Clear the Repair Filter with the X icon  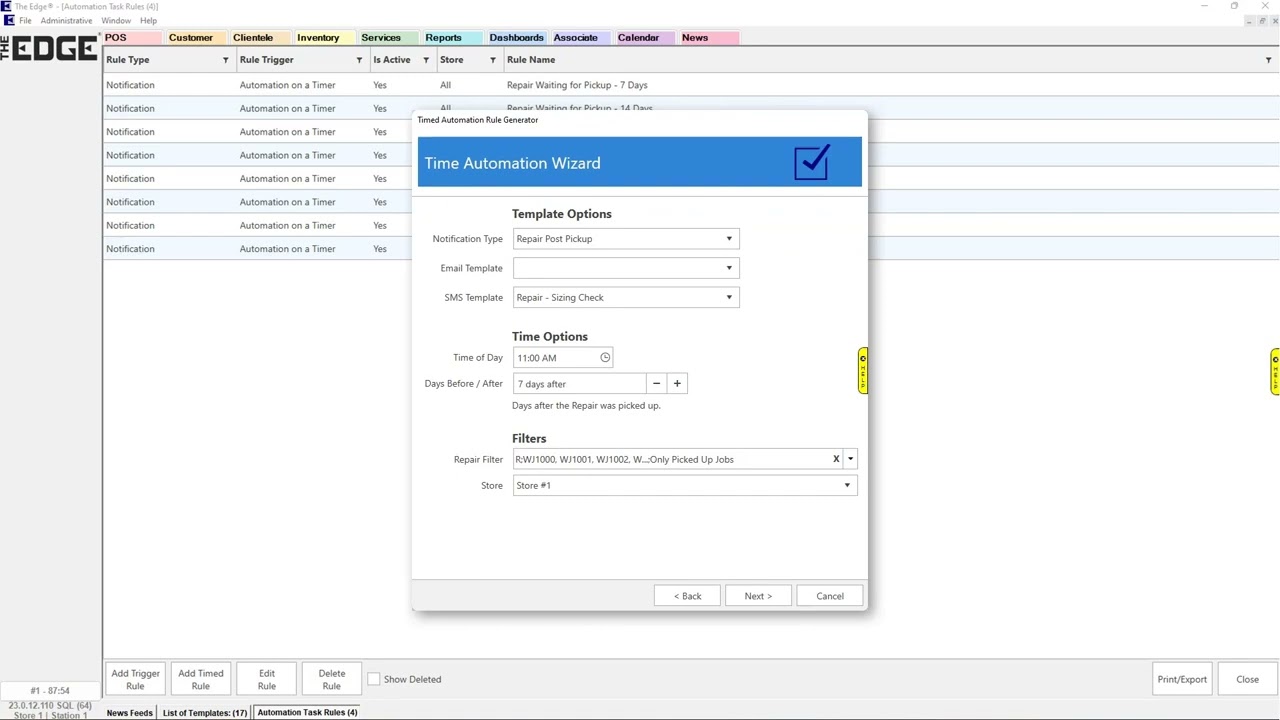836,459
